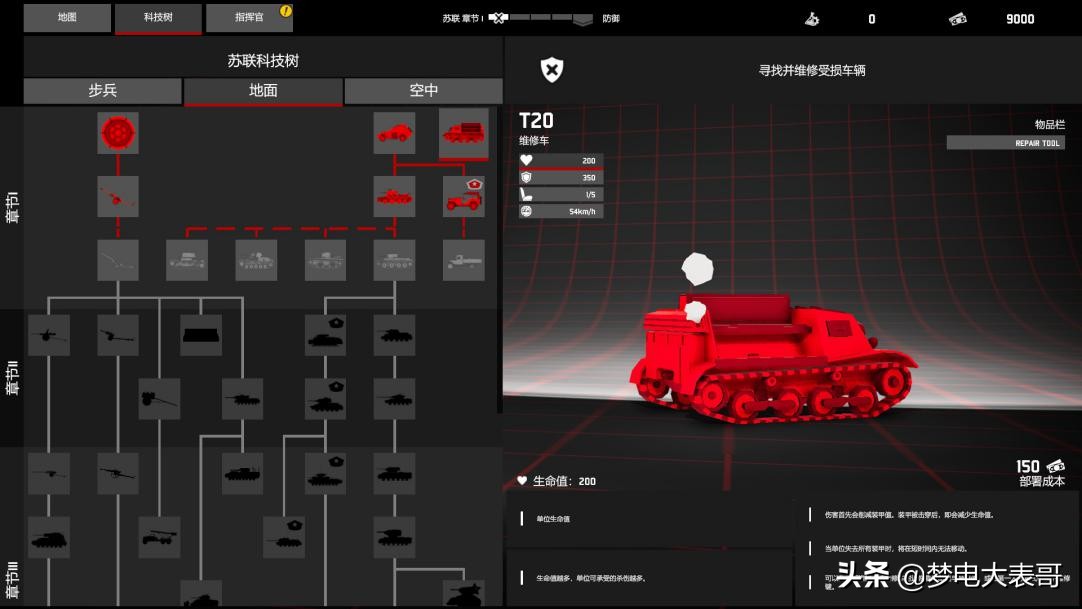
Task: Choose the partly cut star-marked unit at tree's bottom right
Action: pyautogui.click(x=464, y=593)
